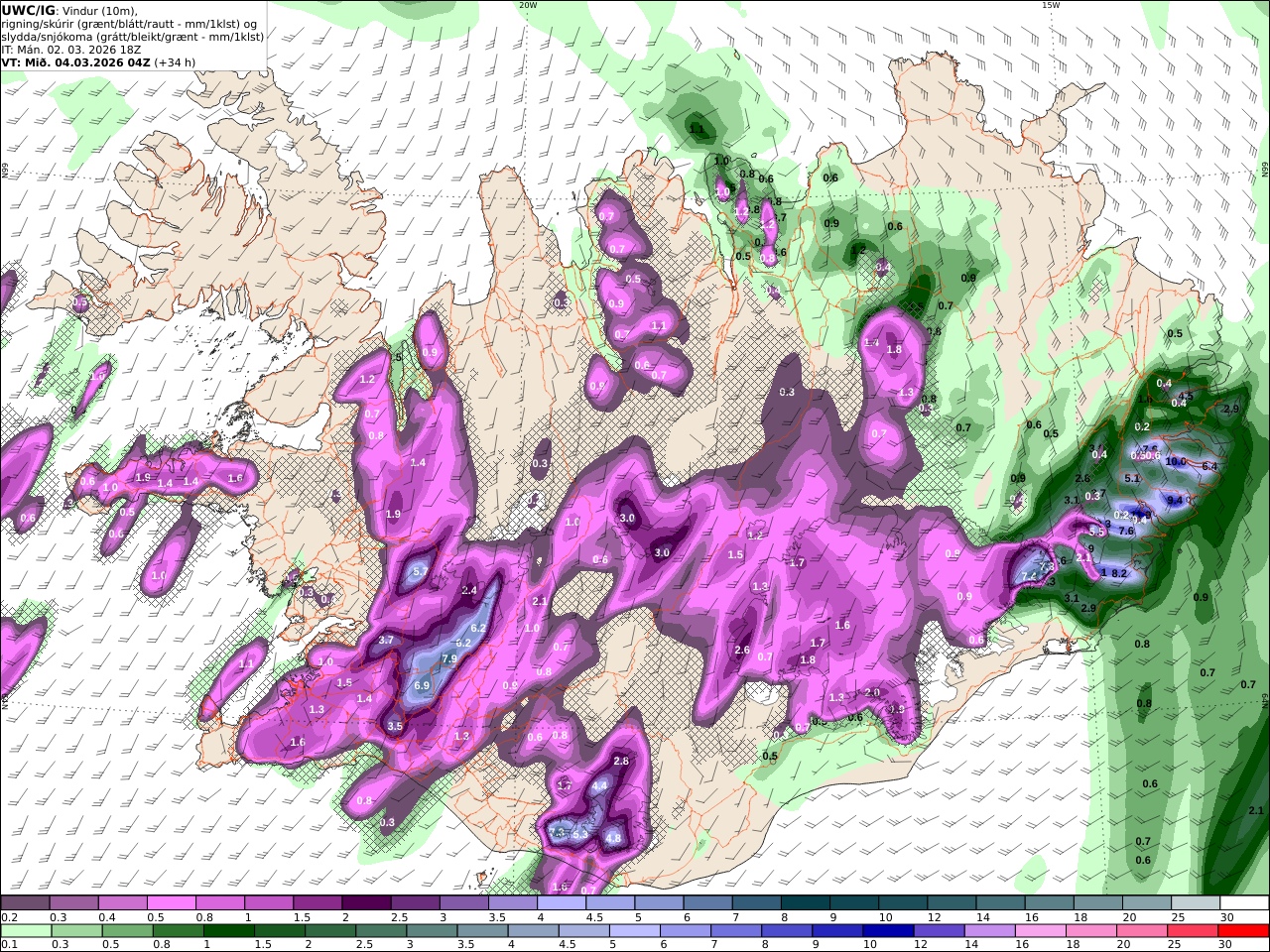This screenshot has width=1270, height=952.
Task: Click the 4.8 snowfall value on the map
Action: click(x=613, y=838)
